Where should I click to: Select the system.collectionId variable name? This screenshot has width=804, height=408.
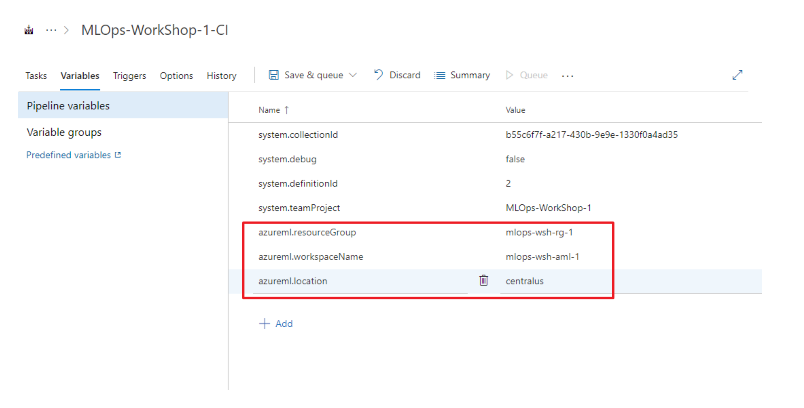pyautogui.click(x=298, y=135)
